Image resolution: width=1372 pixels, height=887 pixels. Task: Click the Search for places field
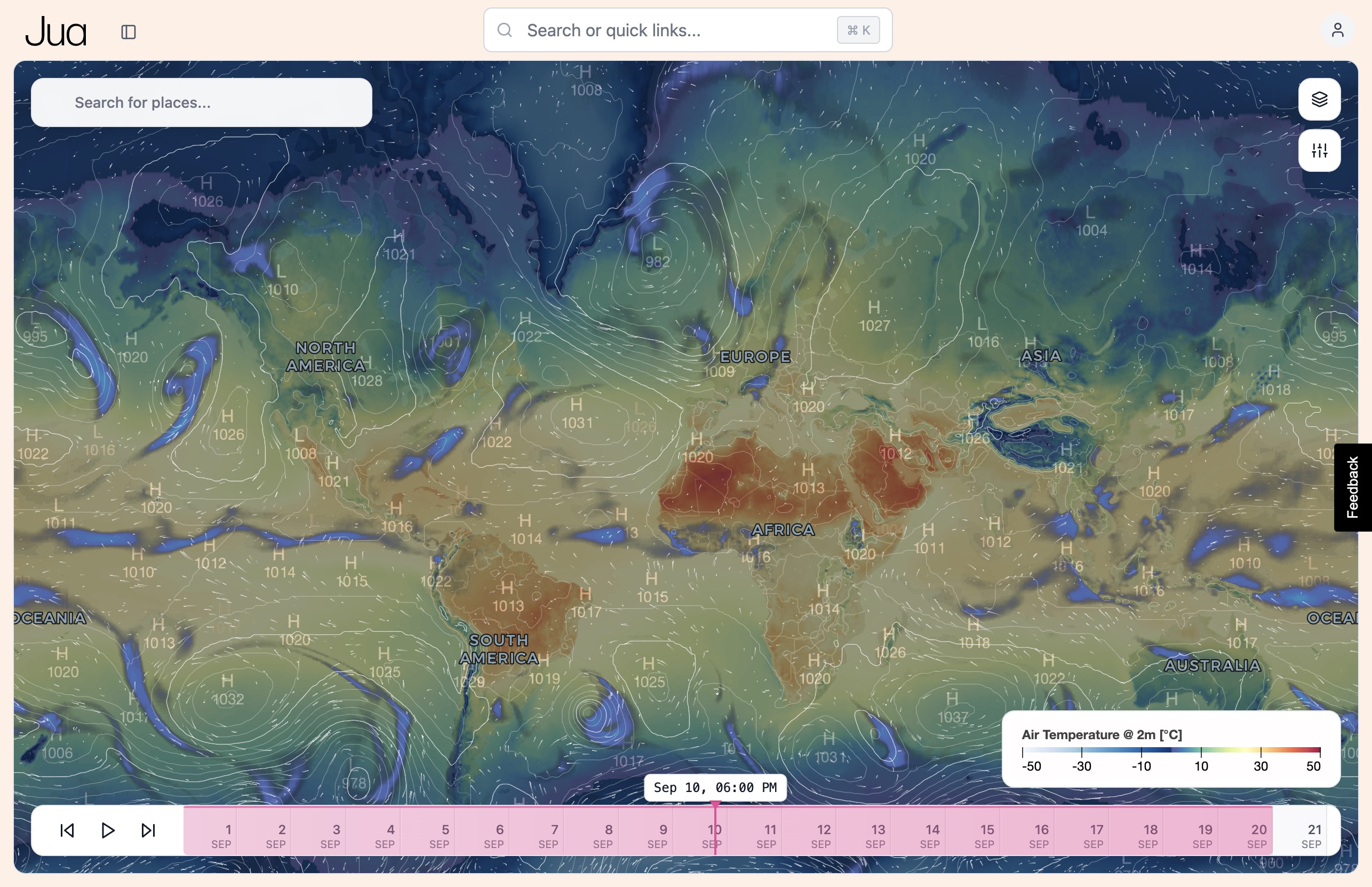coord(202,102)
